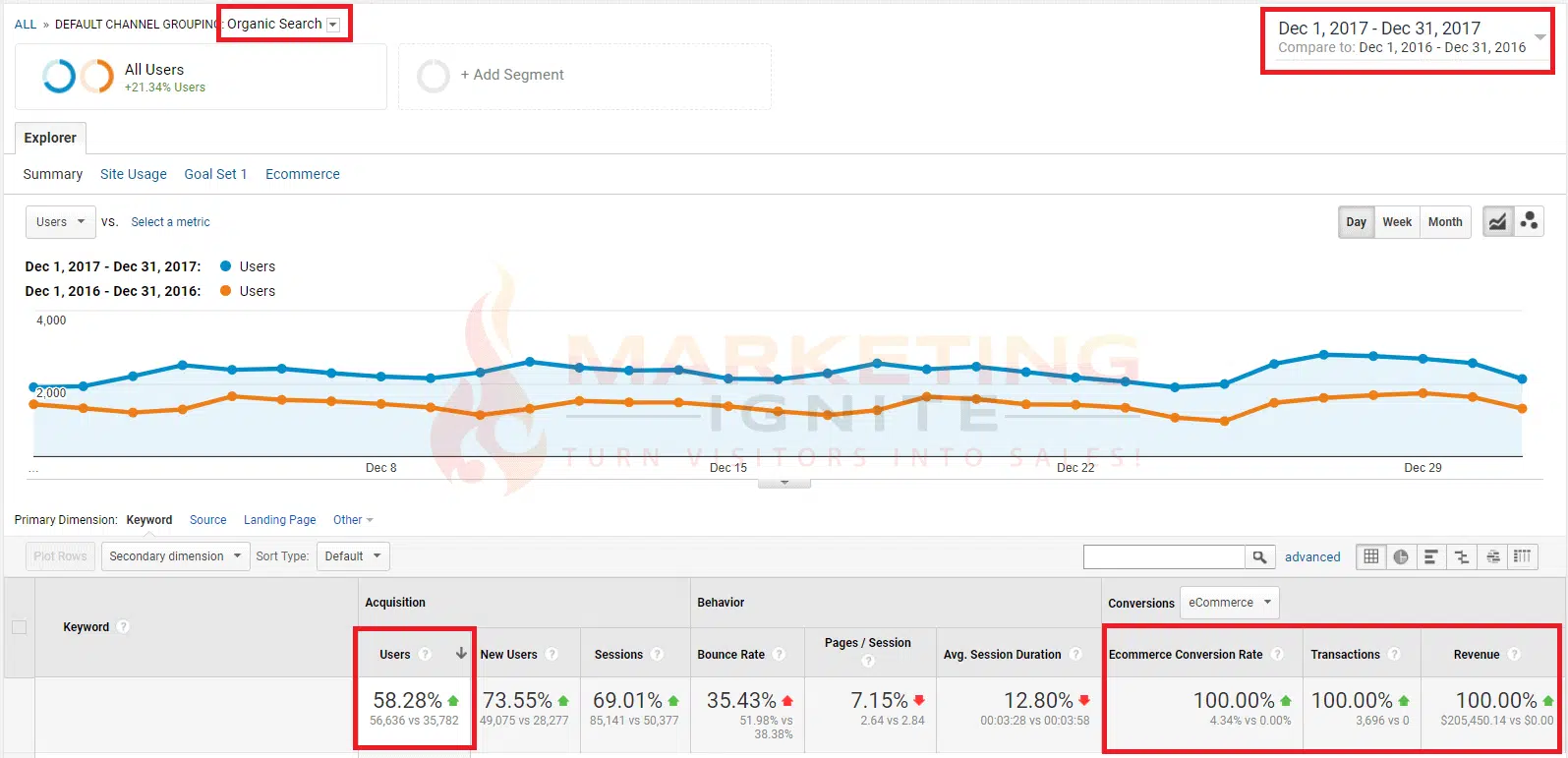Open the Site Usage tab

[134, 174]
